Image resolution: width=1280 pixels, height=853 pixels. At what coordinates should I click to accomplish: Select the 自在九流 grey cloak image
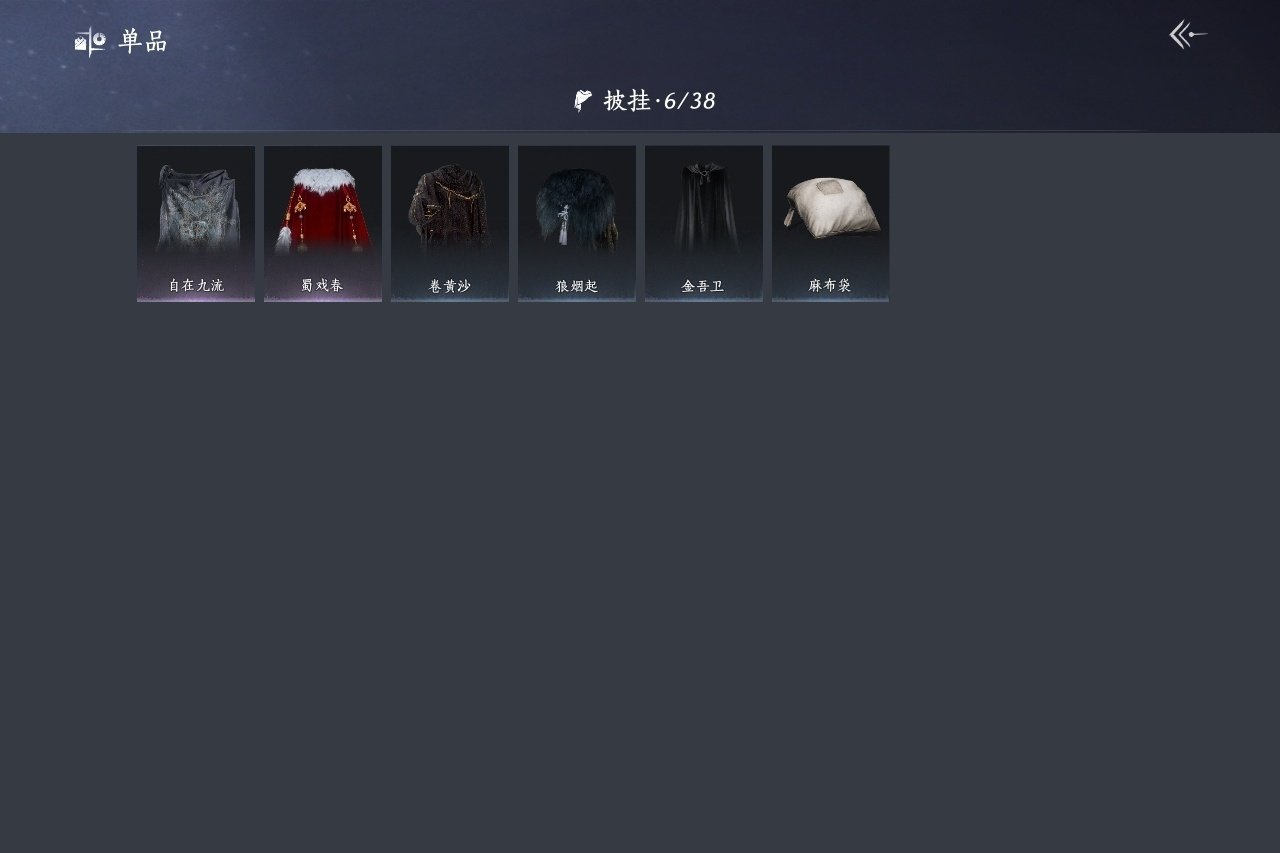(x=196, y=208)
